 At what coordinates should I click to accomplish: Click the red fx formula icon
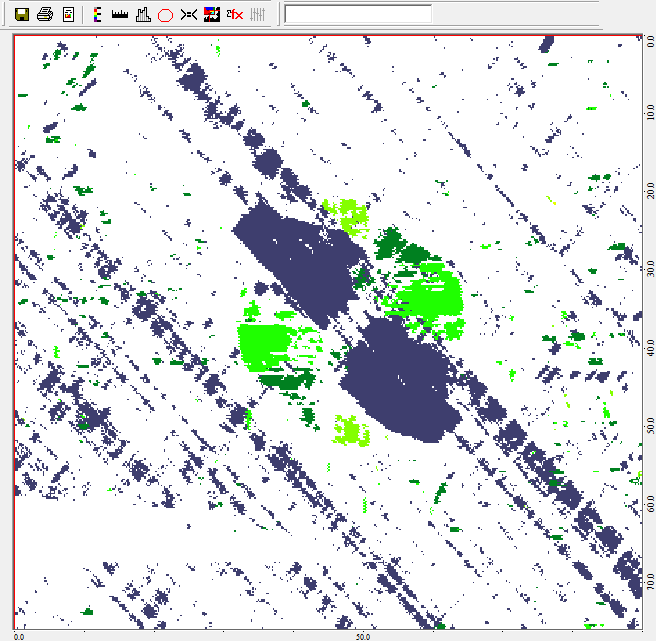tap(234, 14)
